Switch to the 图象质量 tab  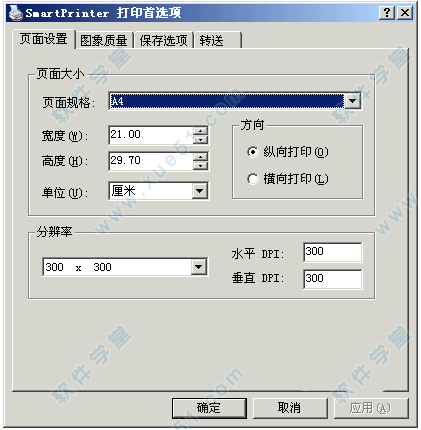click(x=104, y=41)
